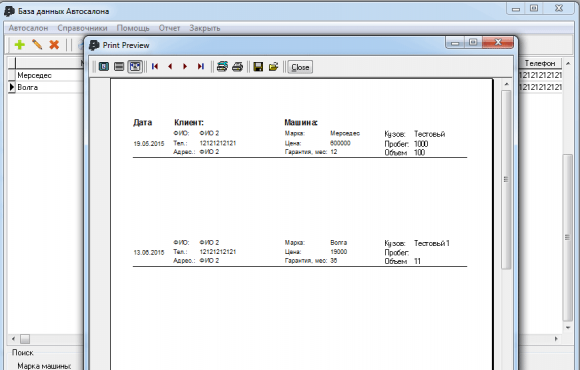Click the Print report icon
Screen dimensions: 580x370
pos(237,67)
